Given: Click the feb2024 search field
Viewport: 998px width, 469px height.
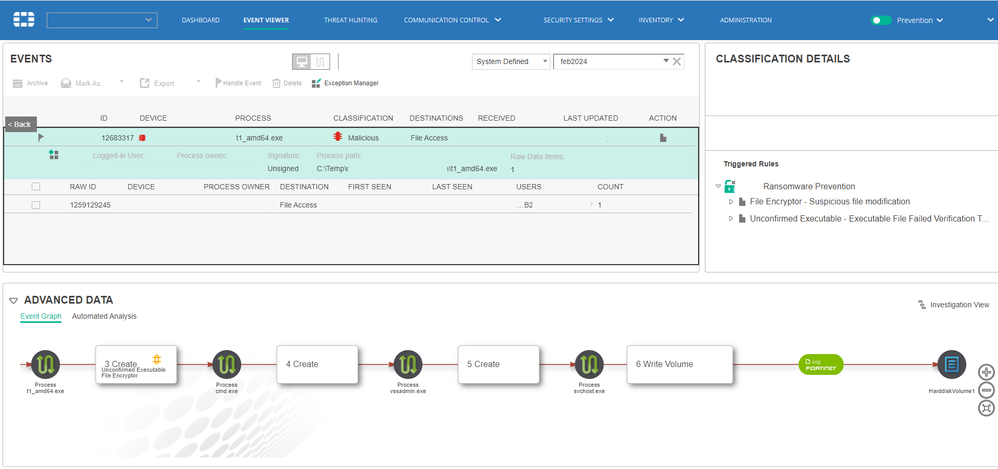Looking at the screenshot, I should click(608, 62).
